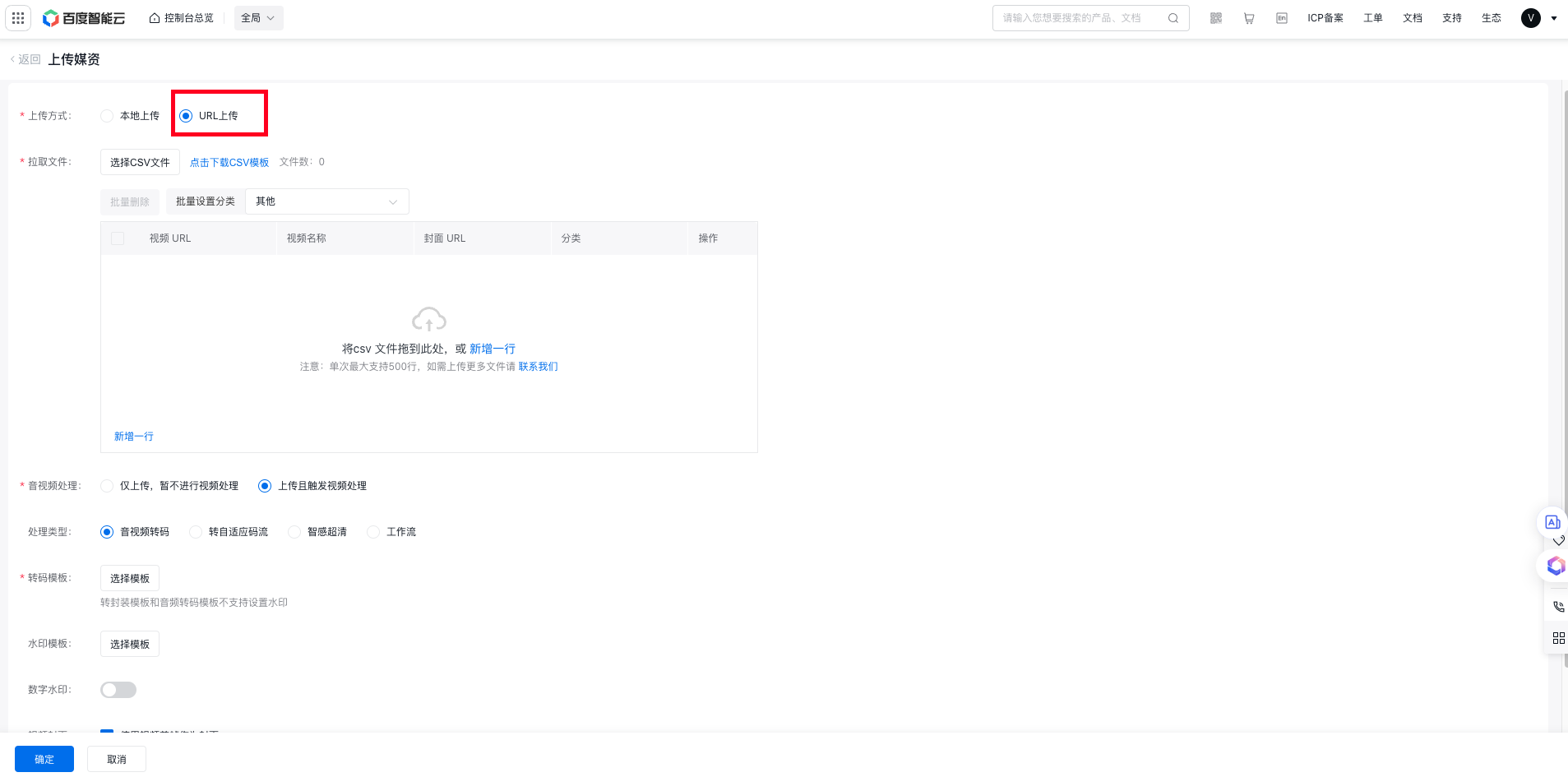Click the phone contact floating icon
The image size is (1568, 777).
point(1558,607)
